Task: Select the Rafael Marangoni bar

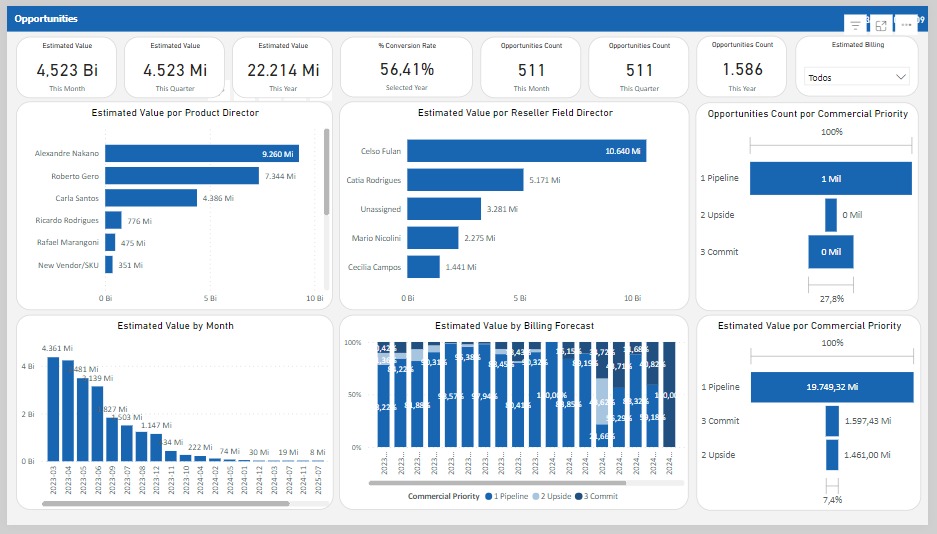Action: 110,242
